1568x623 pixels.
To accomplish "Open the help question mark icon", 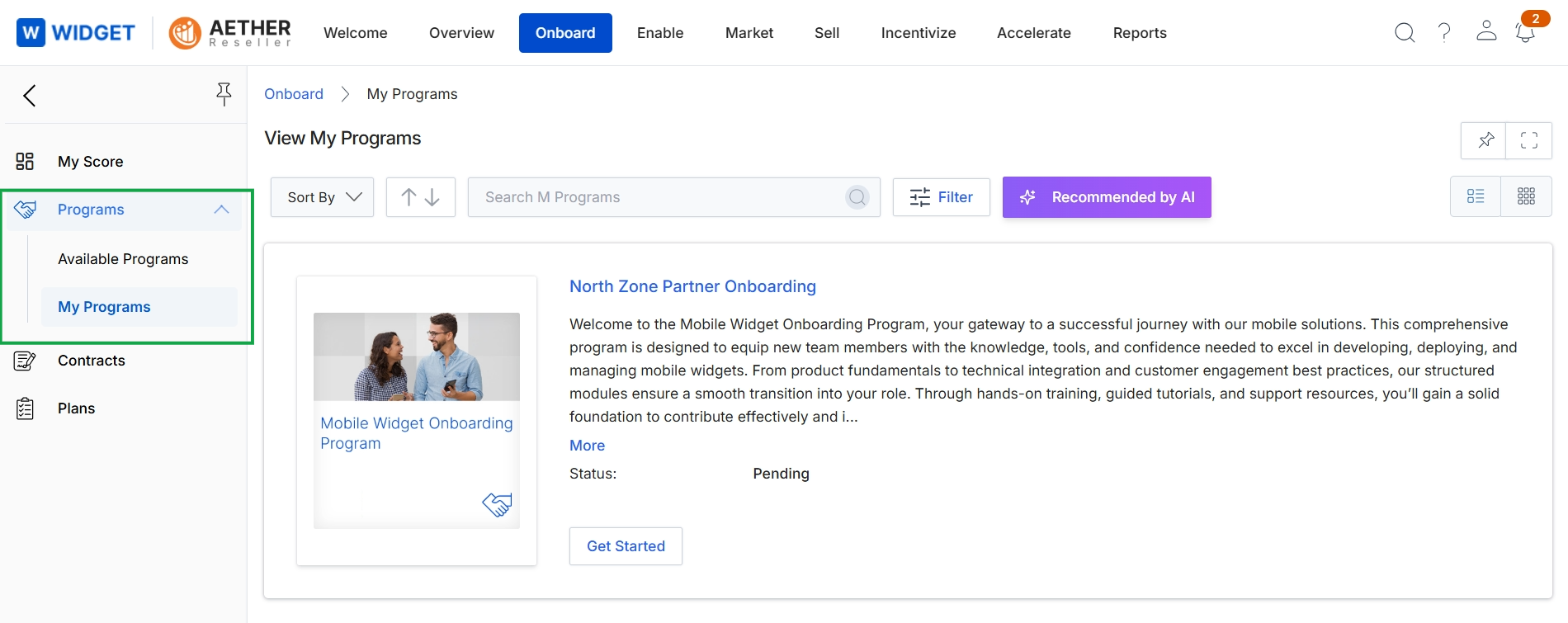I will 1444,32.
